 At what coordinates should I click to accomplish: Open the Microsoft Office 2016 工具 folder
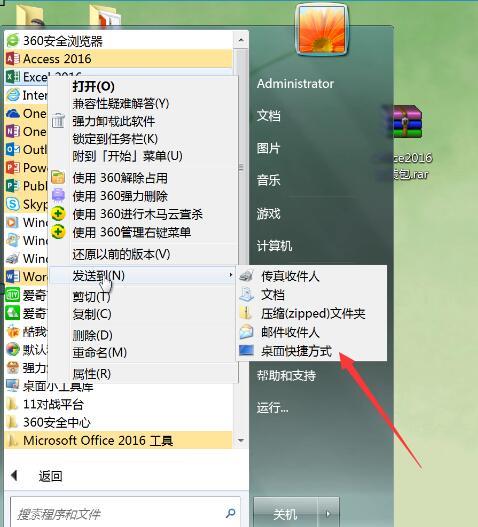(x=118, y=440)
